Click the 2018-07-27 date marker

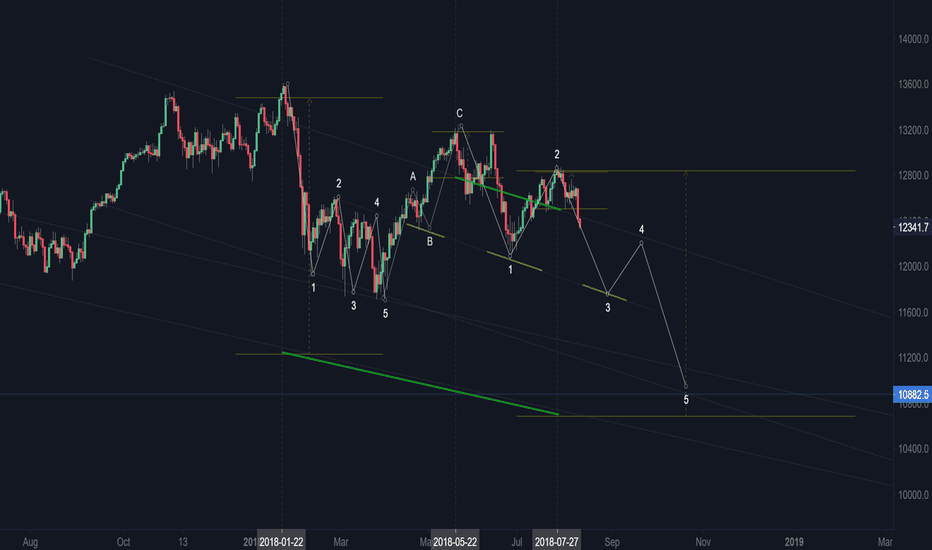coord(557,542)
